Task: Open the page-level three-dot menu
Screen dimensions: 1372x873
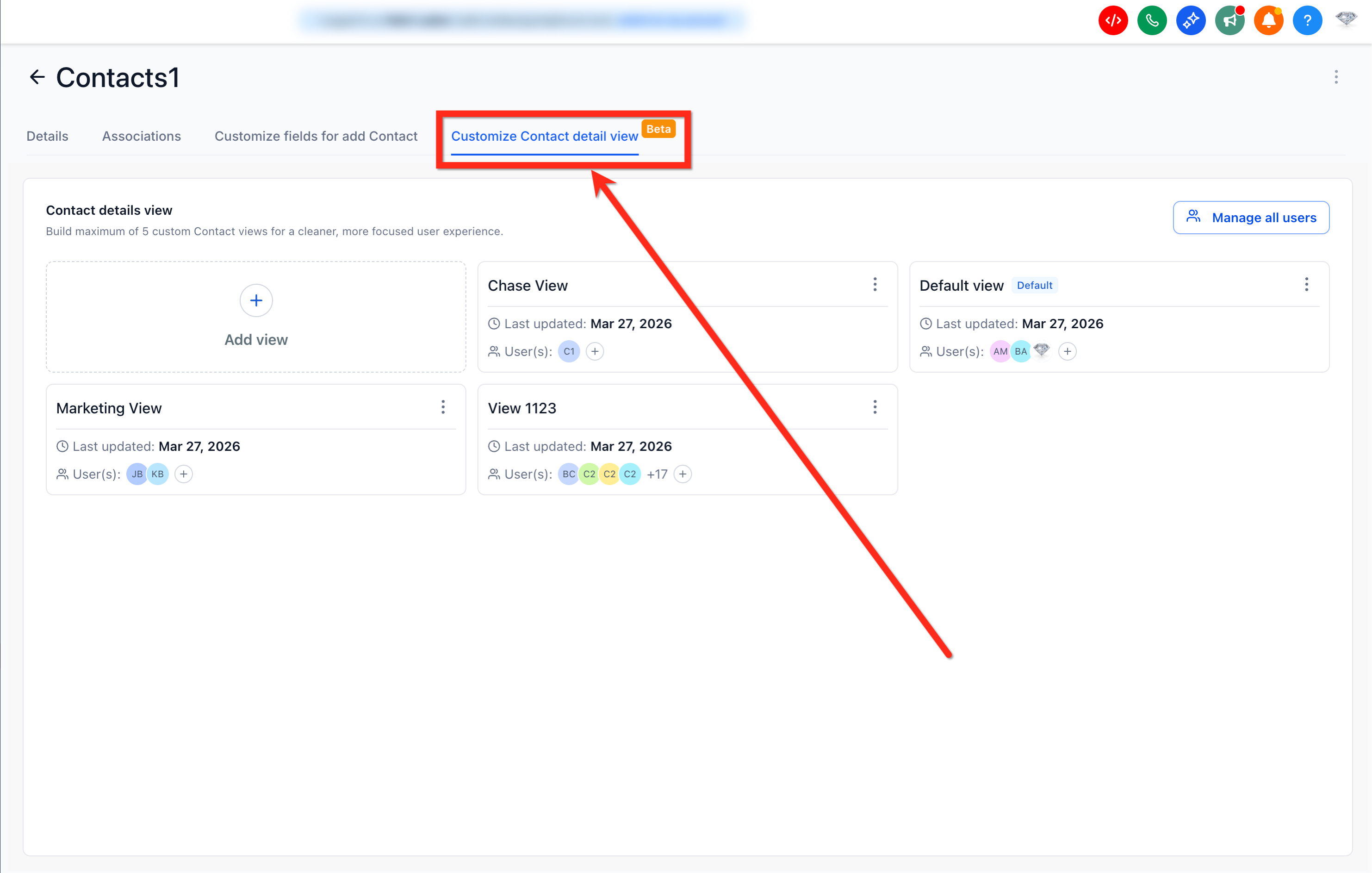Action: (1335, 77)
